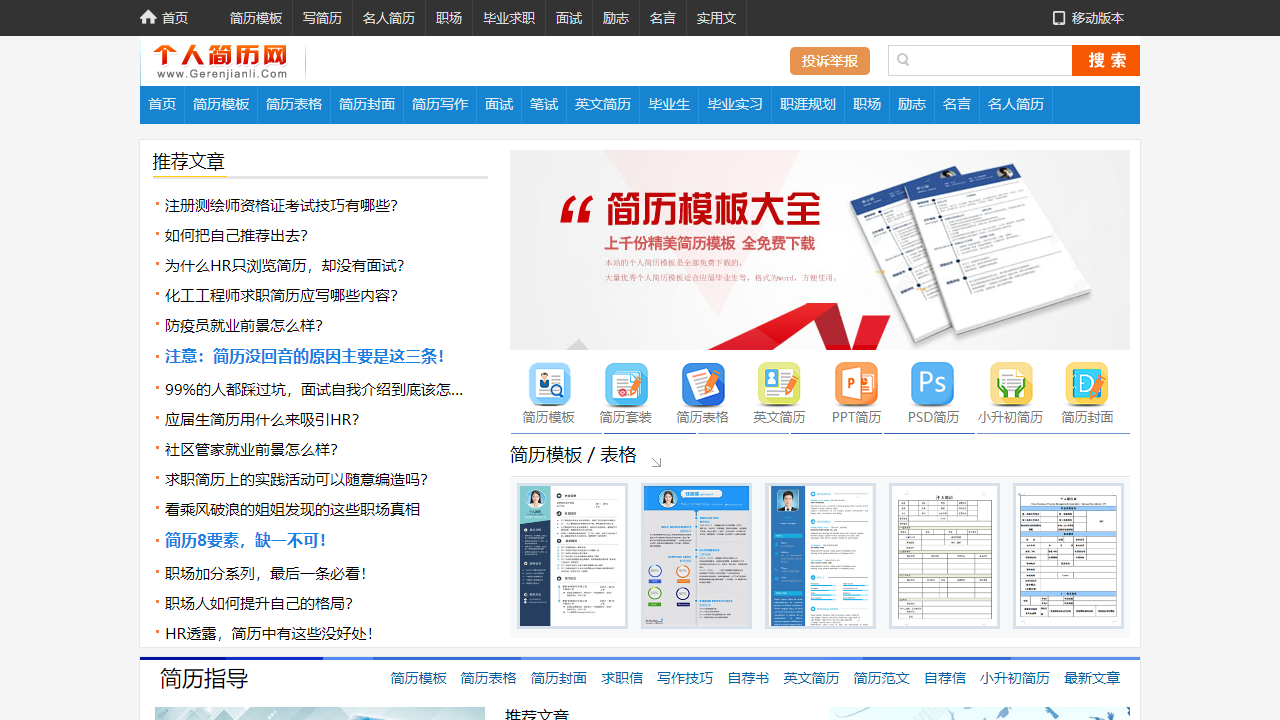Open the PPT简历 category icon
The image size is (1280, 720).
click(856, 384)
